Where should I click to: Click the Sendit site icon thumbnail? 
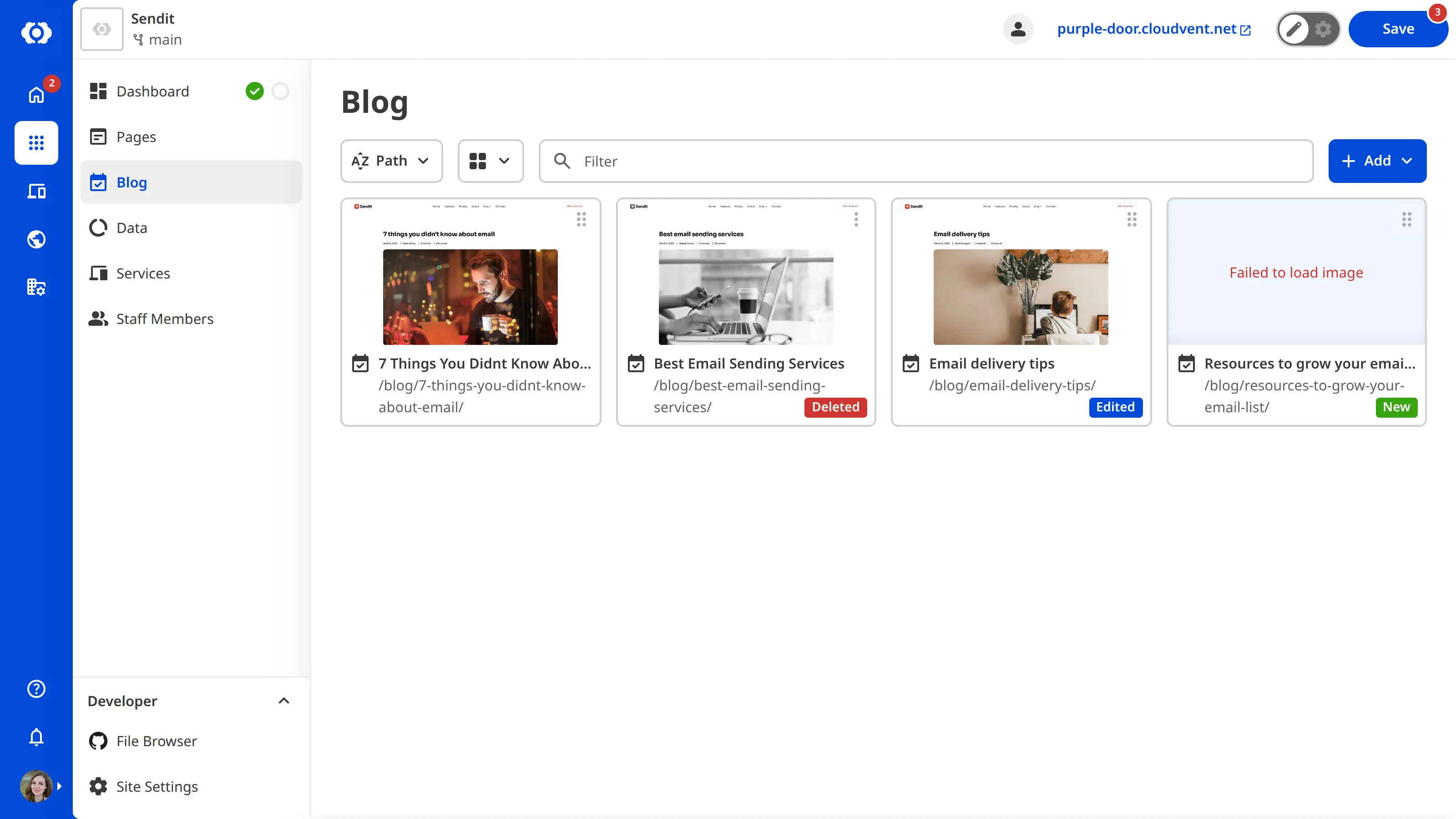(102, 29)
